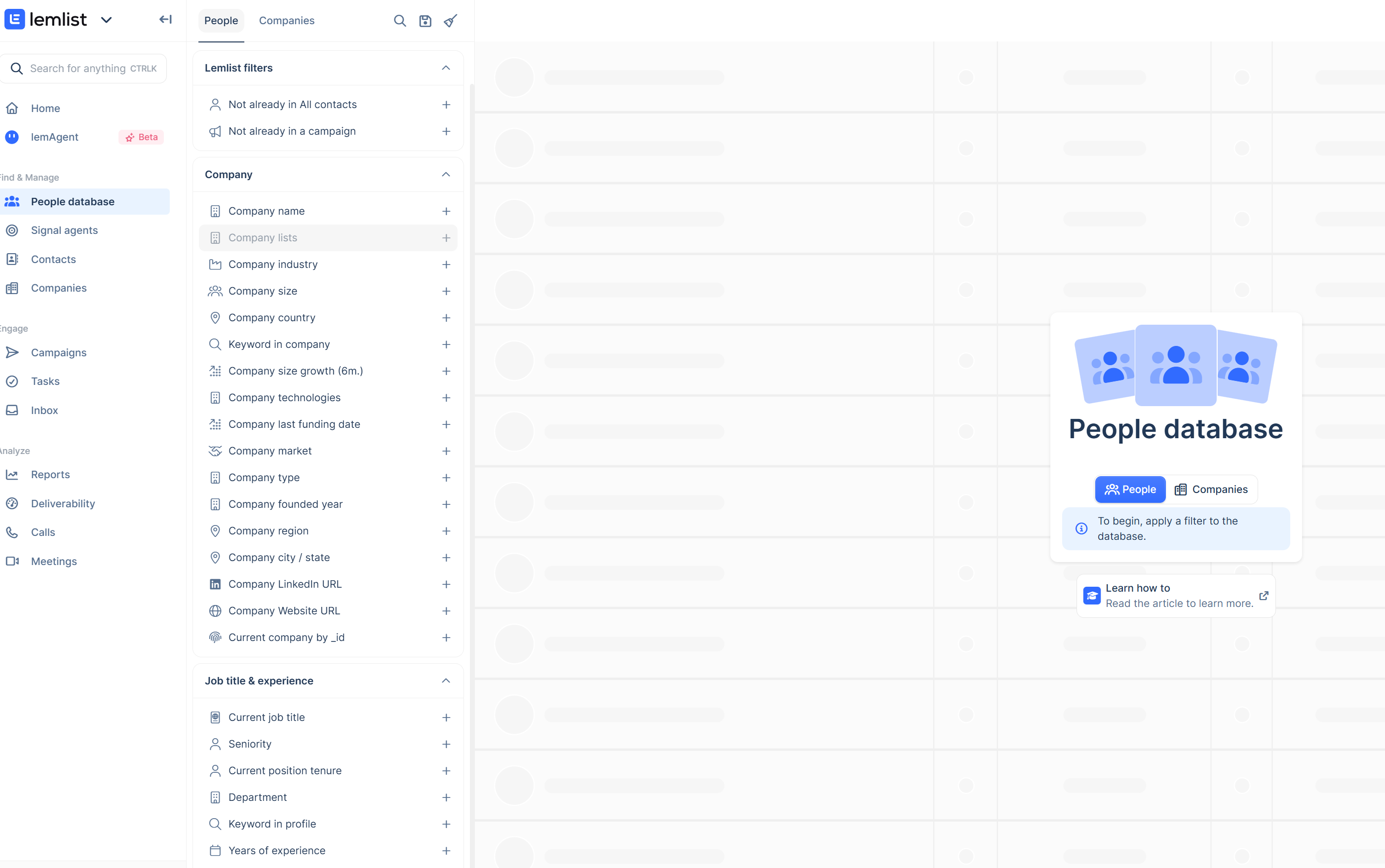The width and height of the screenshot is (1385, 868).
Task: Switch to the Companies tab in filter panel
Action: pos(287,21)
